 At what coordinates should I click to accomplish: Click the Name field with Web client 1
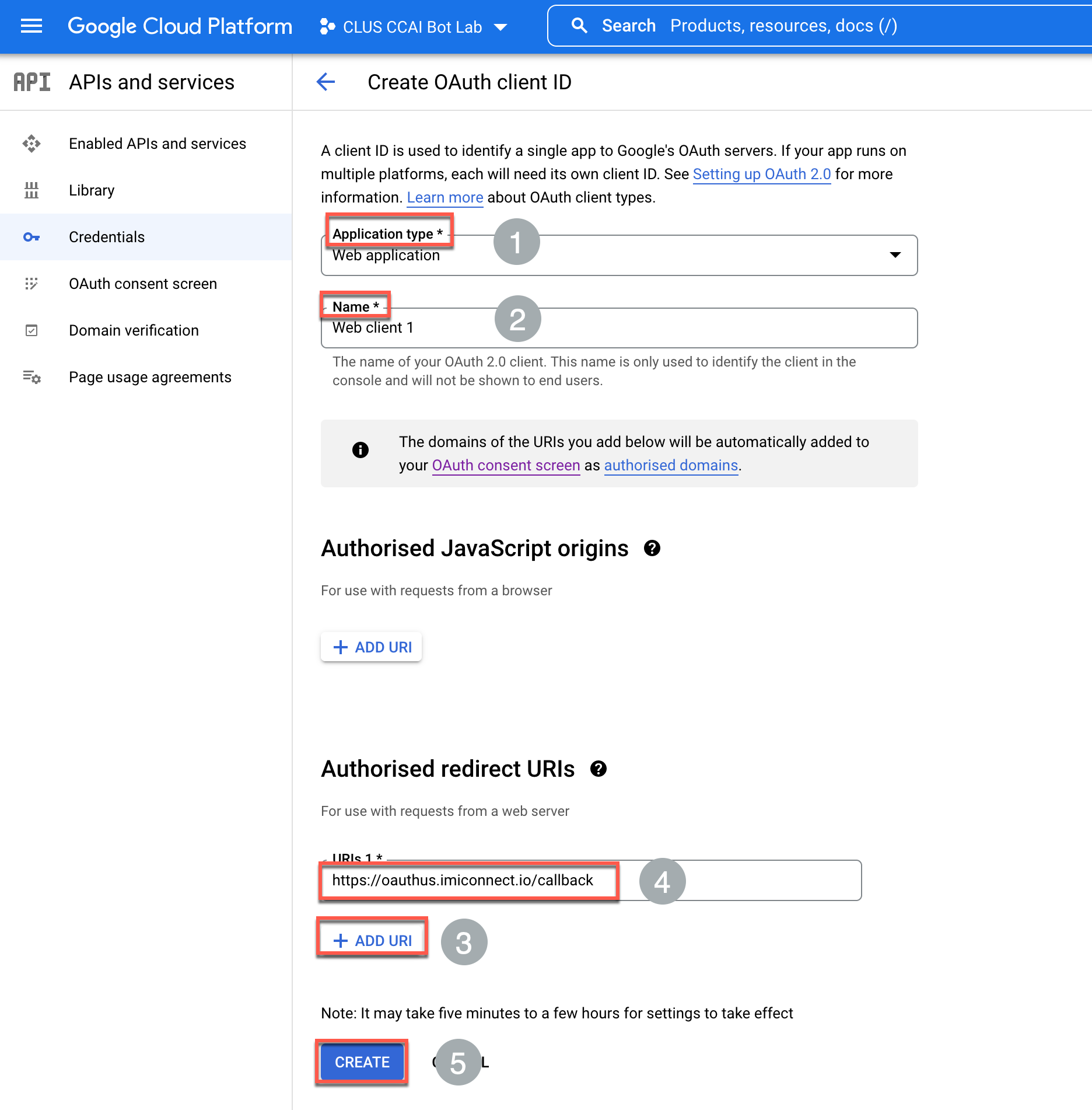[619, 328]
